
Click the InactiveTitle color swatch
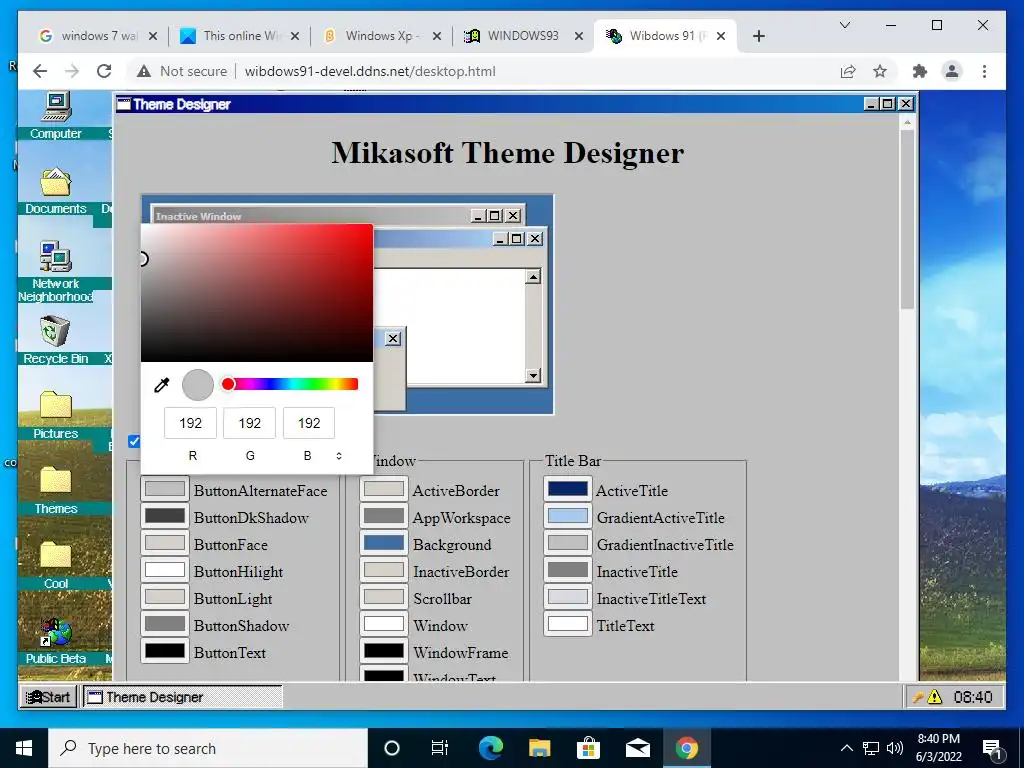point(568,570)
